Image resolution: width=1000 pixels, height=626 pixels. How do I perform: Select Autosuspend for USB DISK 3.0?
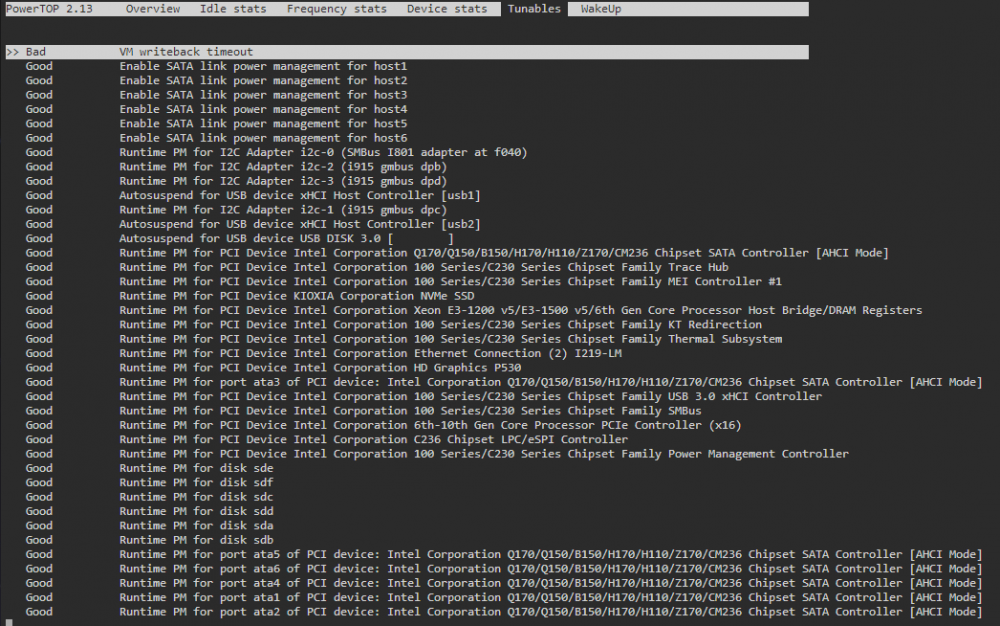tap(286, 238)
